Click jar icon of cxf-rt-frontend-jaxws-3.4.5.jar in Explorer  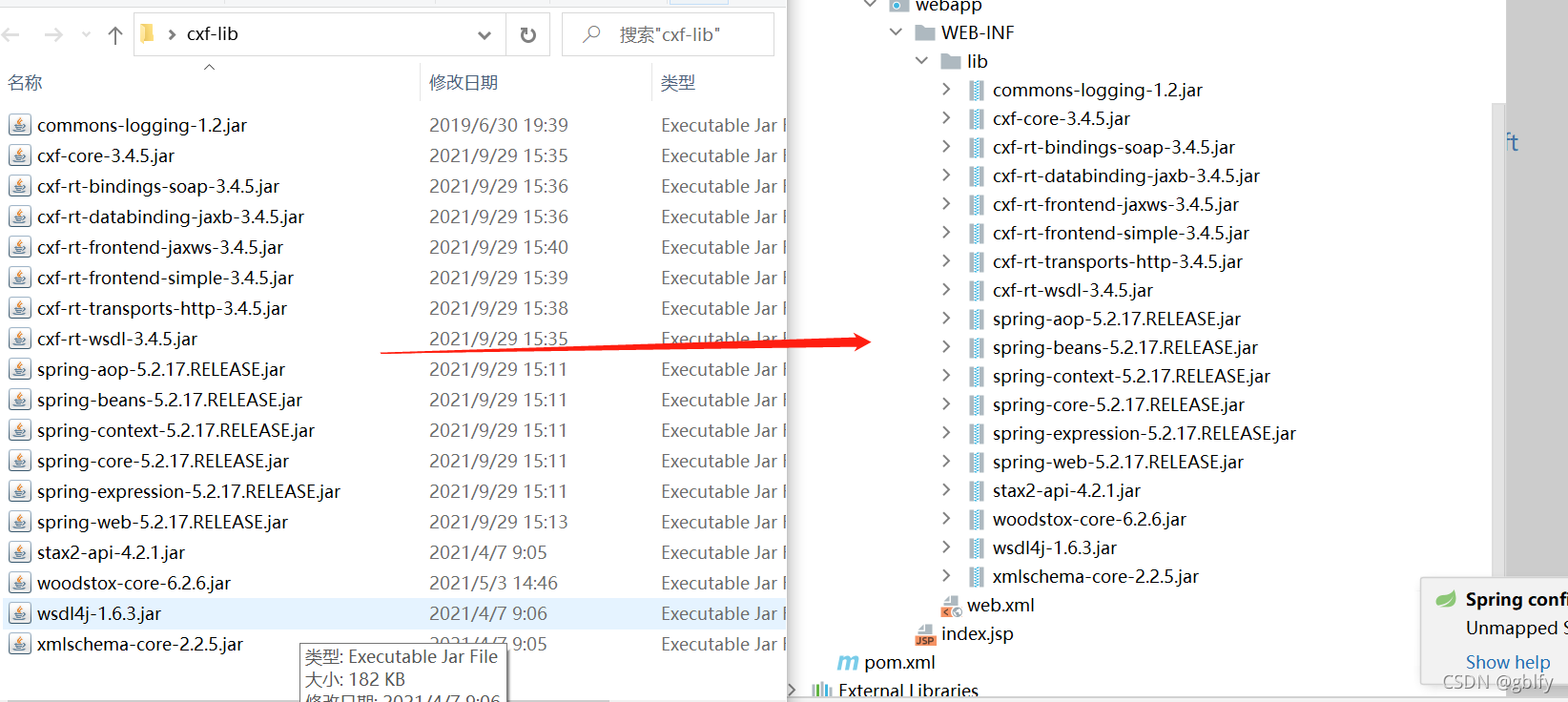pos(19,247)
